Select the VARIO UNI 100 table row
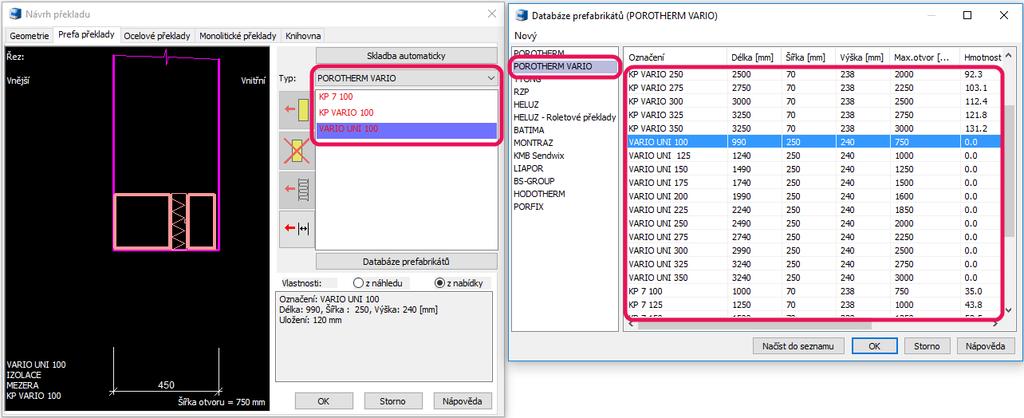Viewport: 1024px width, 418px height. point(814,142)
